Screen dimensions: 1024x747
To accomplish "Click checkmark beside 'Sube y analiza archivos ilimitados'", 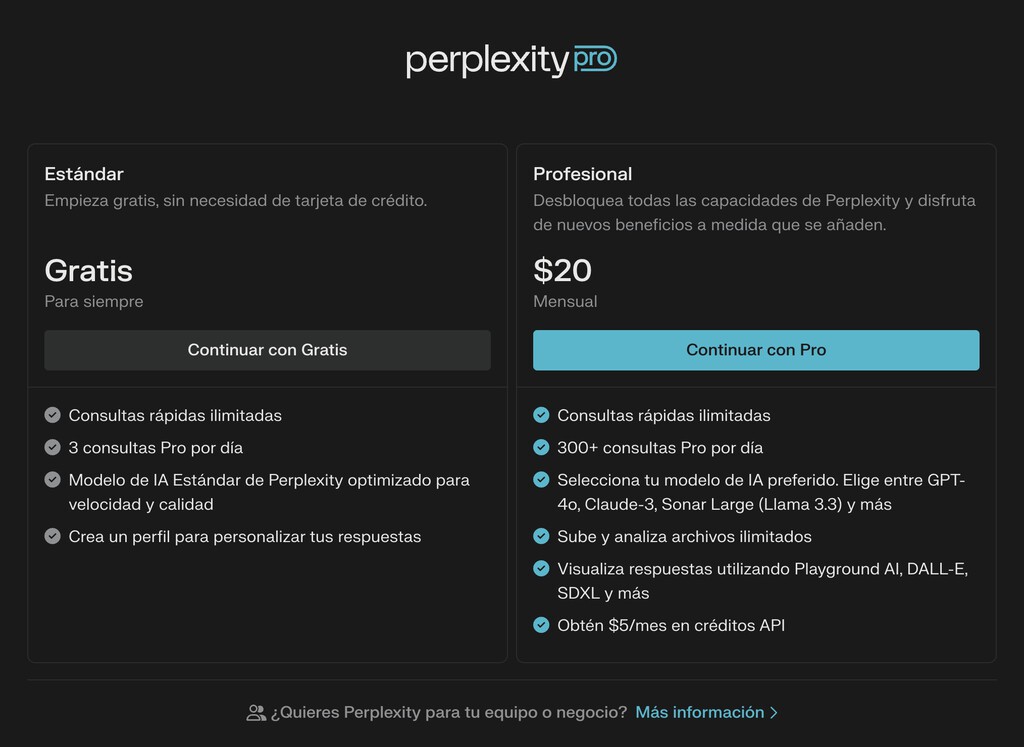I will pyautogui.click(x=542, y=536).
